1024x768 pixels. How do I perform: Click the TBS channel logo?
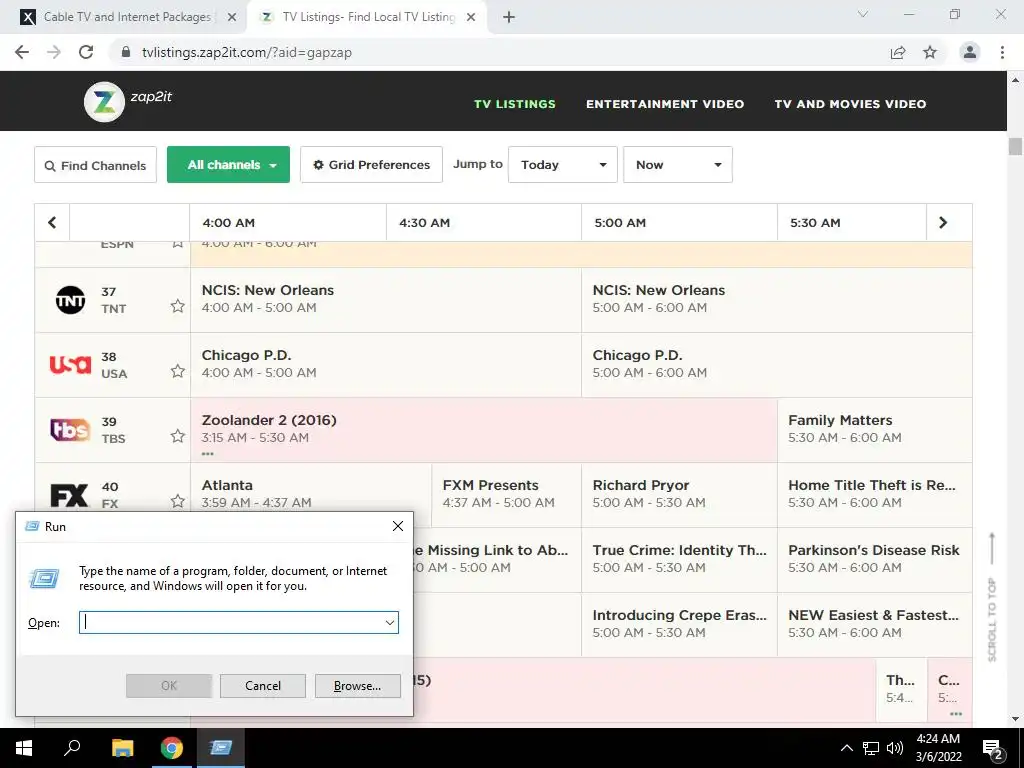pyautogui.click(x=71, y=430)
